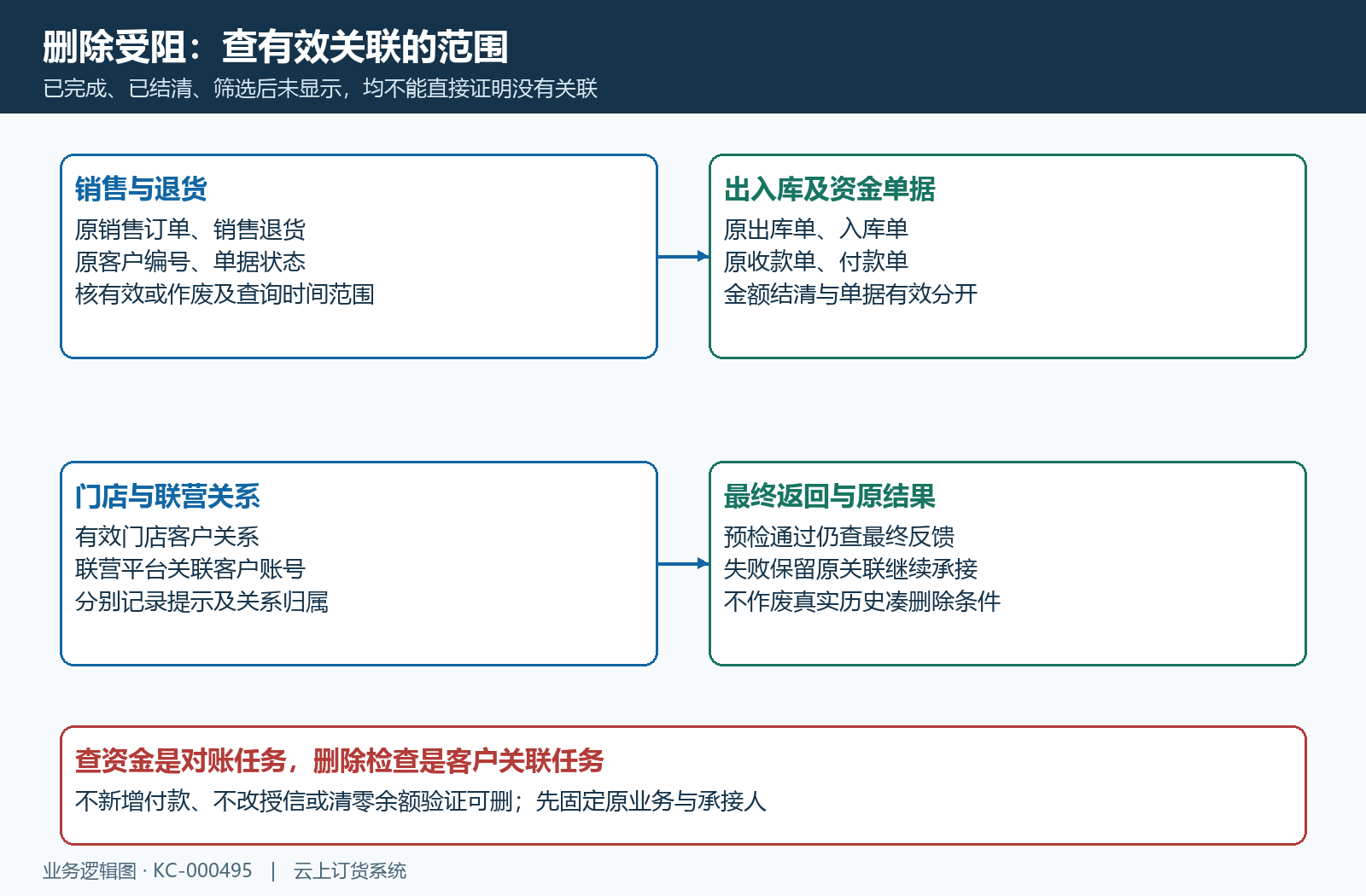
Task: Click the line 失败保留原关联继续承接
Action: click(850, 569)
